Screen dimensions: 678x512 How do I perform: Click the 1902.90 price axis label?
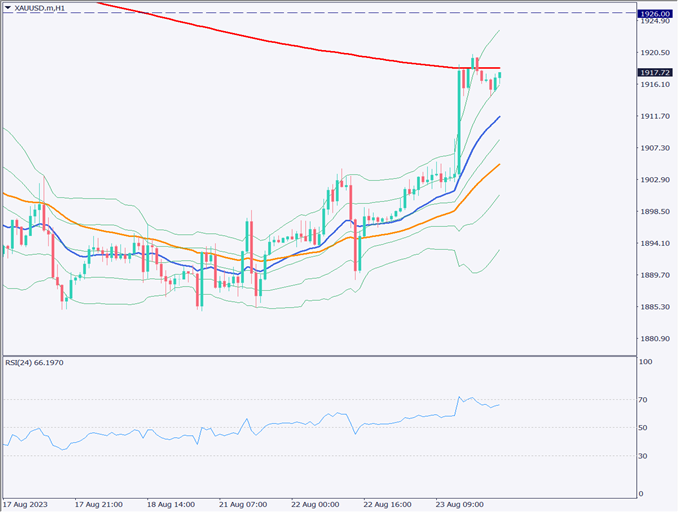pyautogui.click(x=656, y=180)
